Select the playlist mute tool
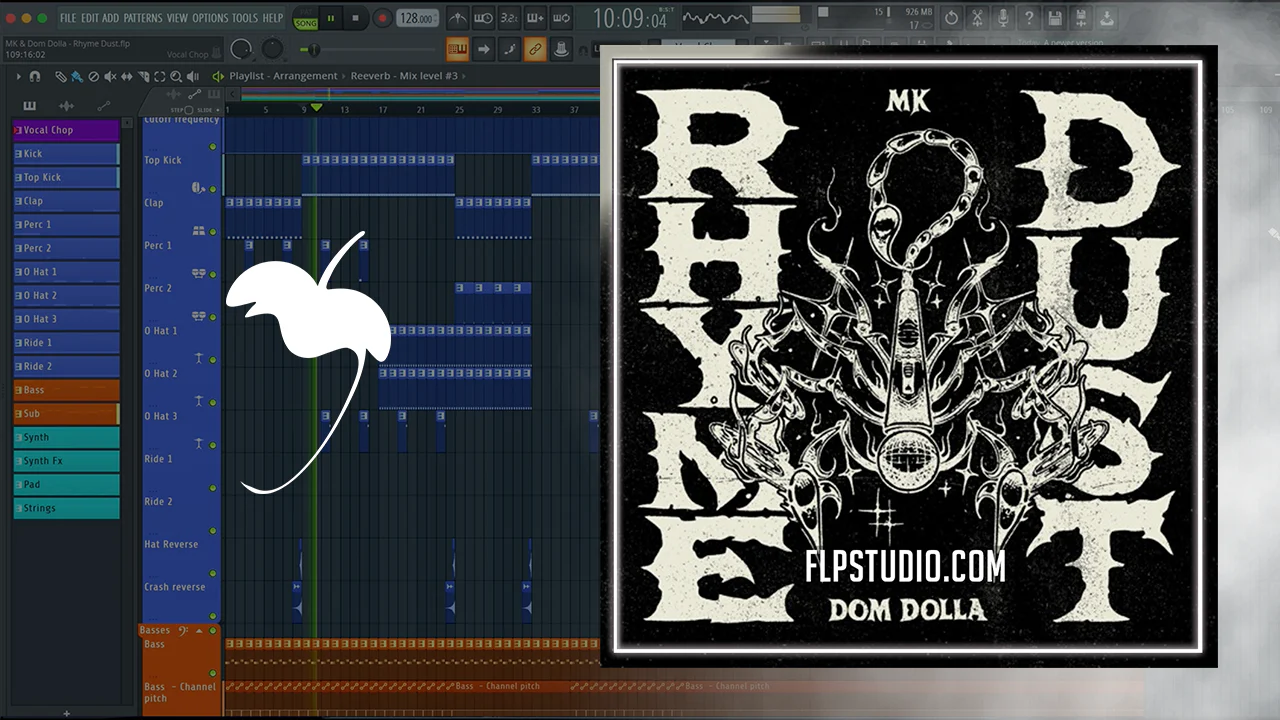 click(110, 76)
